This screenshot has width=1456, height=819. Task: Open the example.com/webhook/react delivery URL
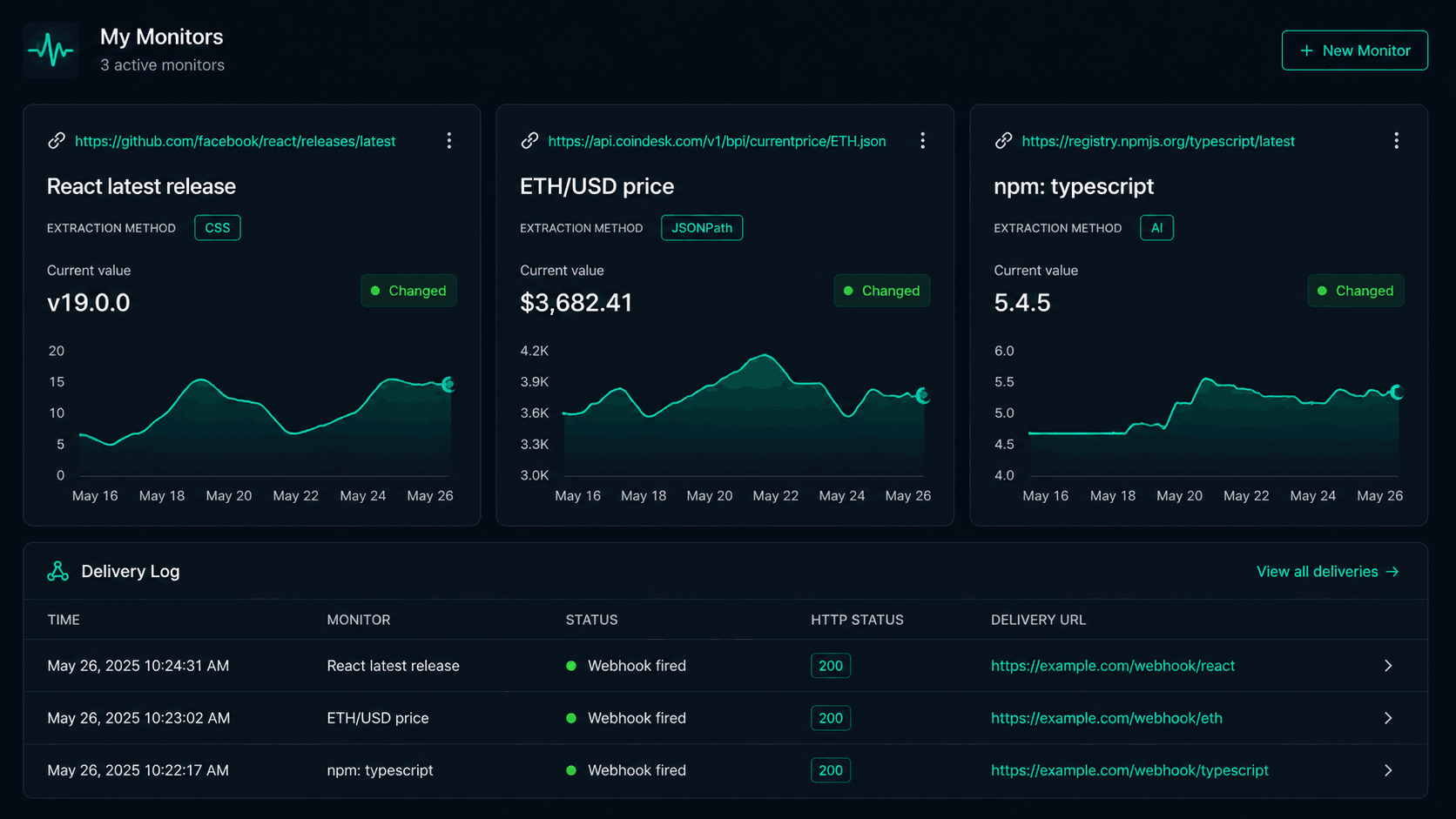click(1113, 666)
